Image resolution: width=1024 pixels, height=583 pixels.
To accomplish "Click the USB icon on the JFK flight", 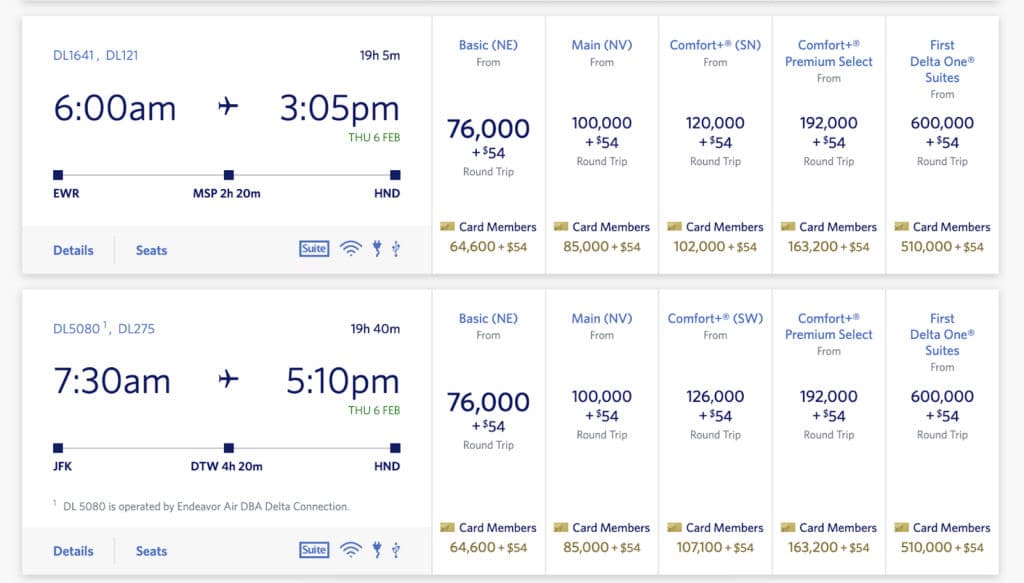I will [x=396, y=550].
